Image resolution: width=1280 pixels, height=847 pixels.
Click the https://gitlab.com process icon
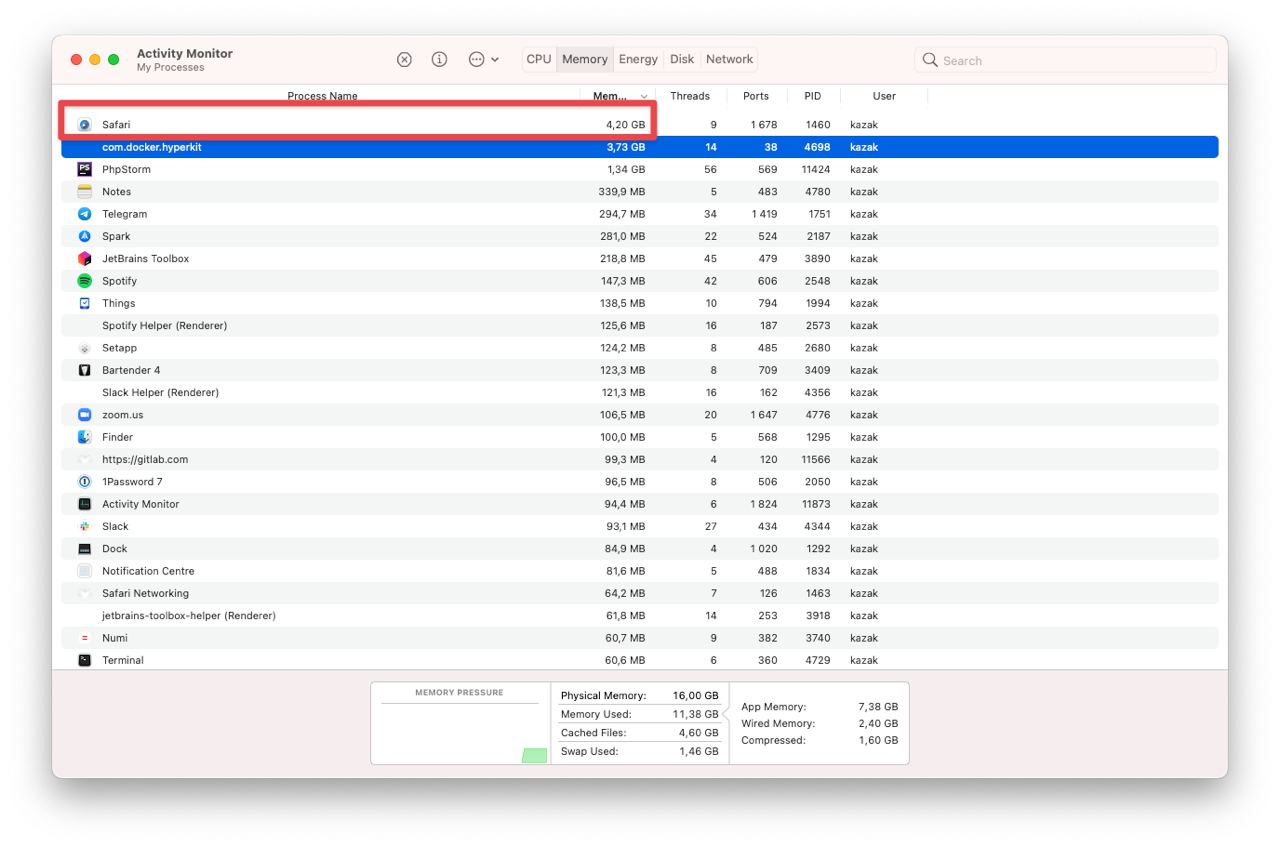click(85, 460)
